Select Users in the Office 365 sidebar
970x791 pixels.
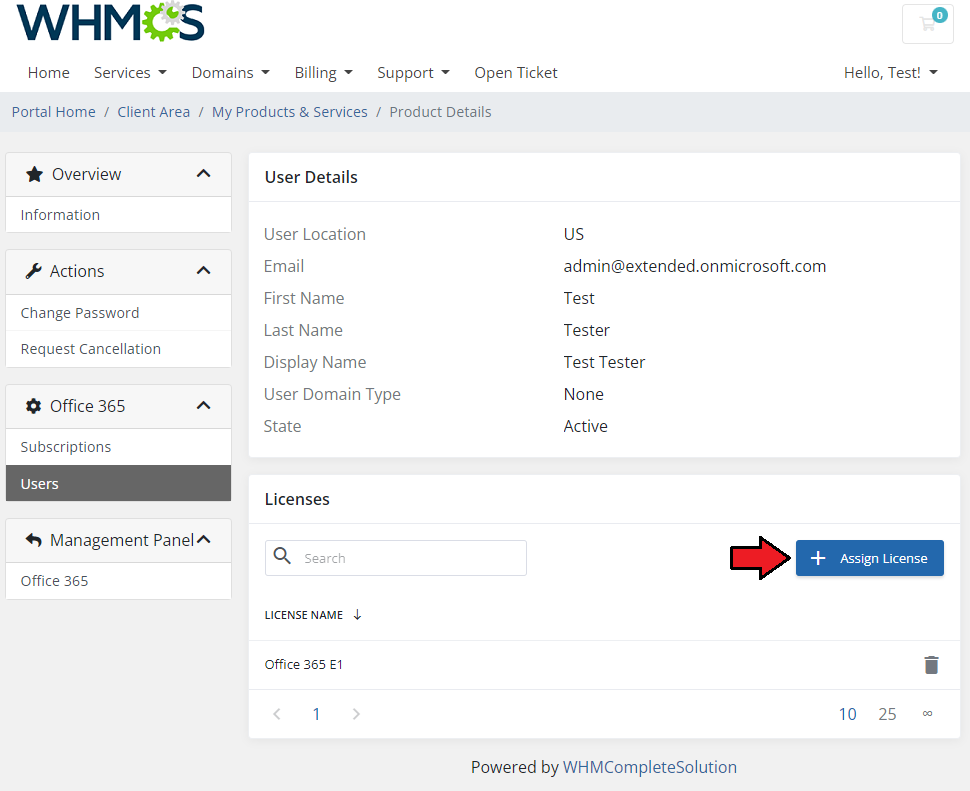pyautogui.click(x=118, y=484)
